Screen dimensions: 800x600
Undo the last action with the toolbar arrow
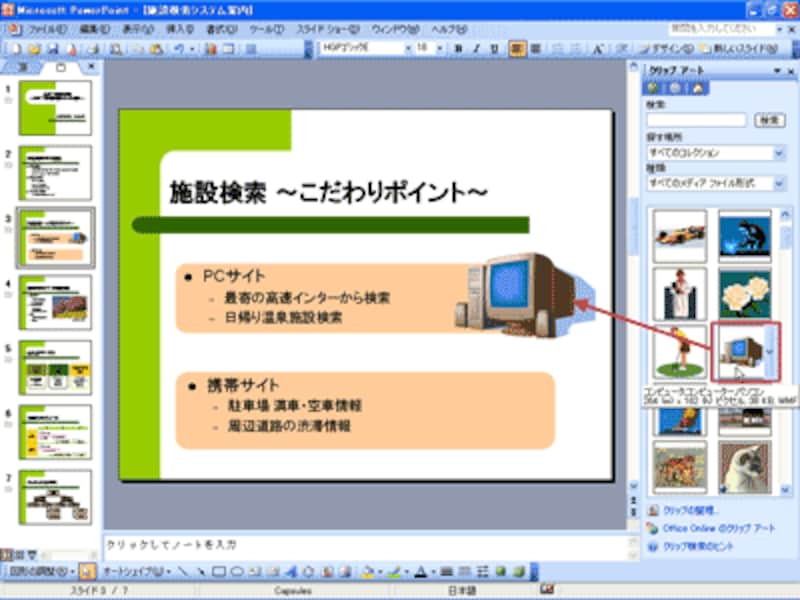tap(179, 49)
